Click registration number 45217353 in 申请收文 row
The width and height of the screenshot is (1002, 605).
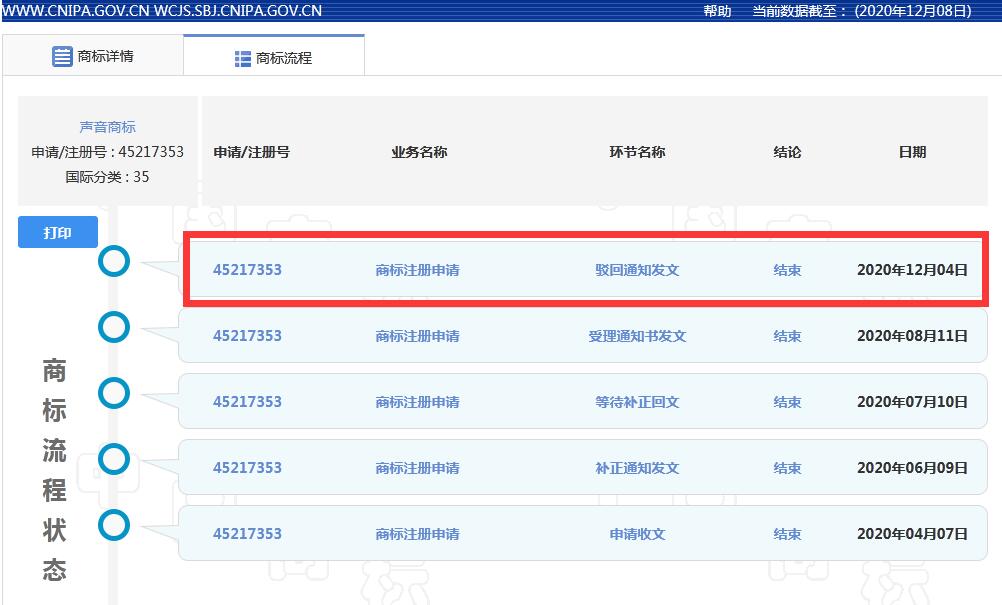point(247,533)
